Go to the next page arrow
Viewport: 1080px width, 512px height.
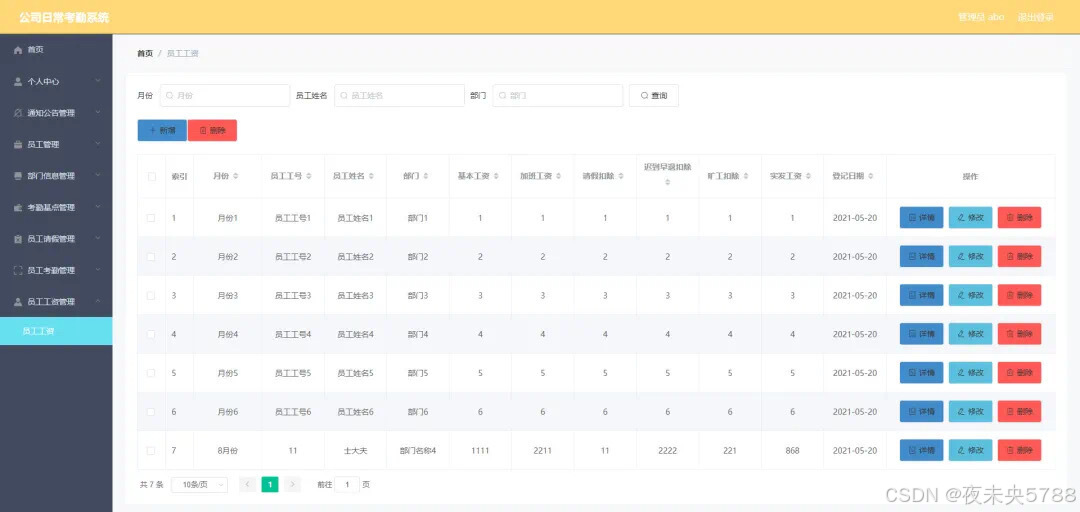(293, 484)
